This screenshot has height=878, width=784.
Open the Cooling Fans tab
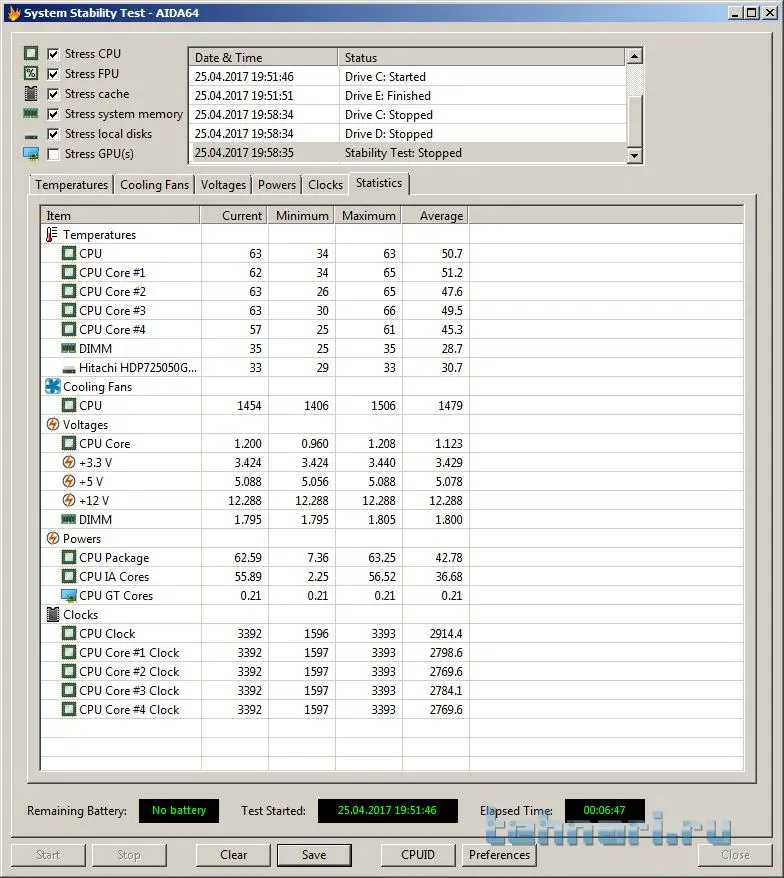(154, 185)
